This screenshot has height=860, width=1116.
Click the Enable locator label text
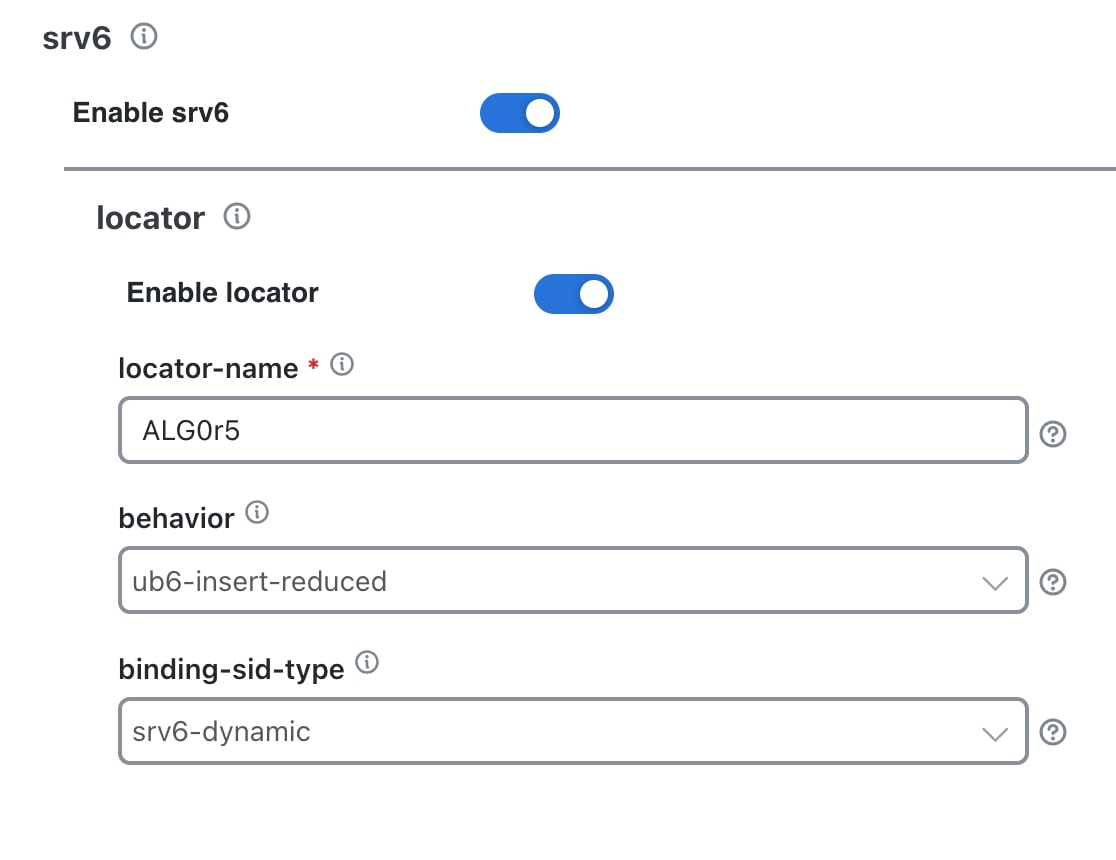222,292
